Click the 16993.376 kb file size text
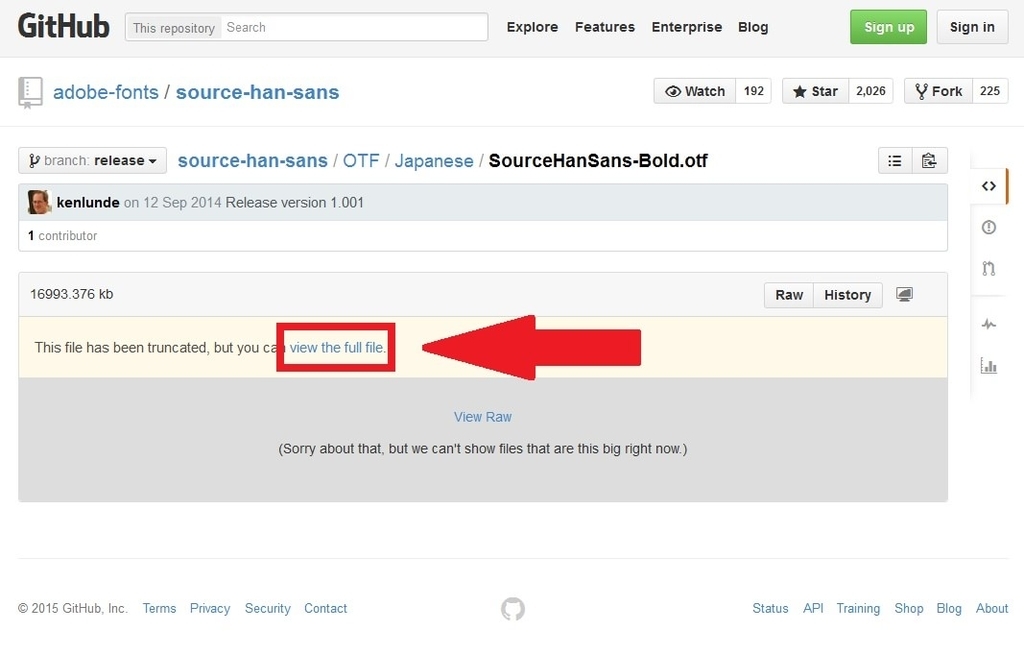 [71, 294]
